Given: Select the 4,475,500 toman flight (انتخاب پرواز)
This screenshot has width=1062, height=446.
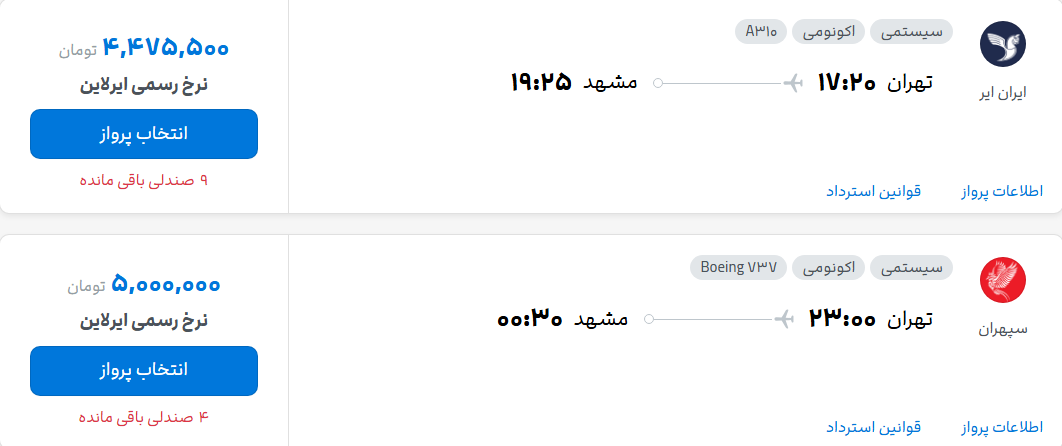Looking at the screenshot, I should click(144, 134).
